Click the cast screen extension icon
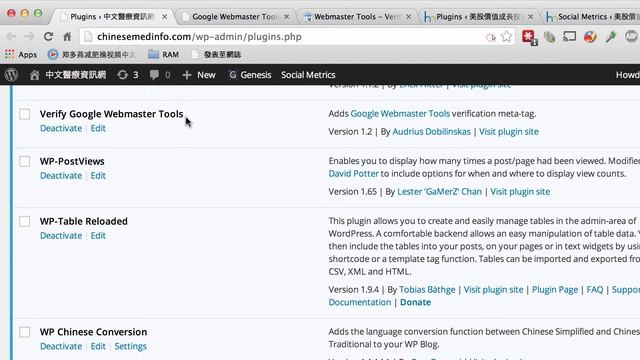The image size is (640, 360). [x=569, y=36]
